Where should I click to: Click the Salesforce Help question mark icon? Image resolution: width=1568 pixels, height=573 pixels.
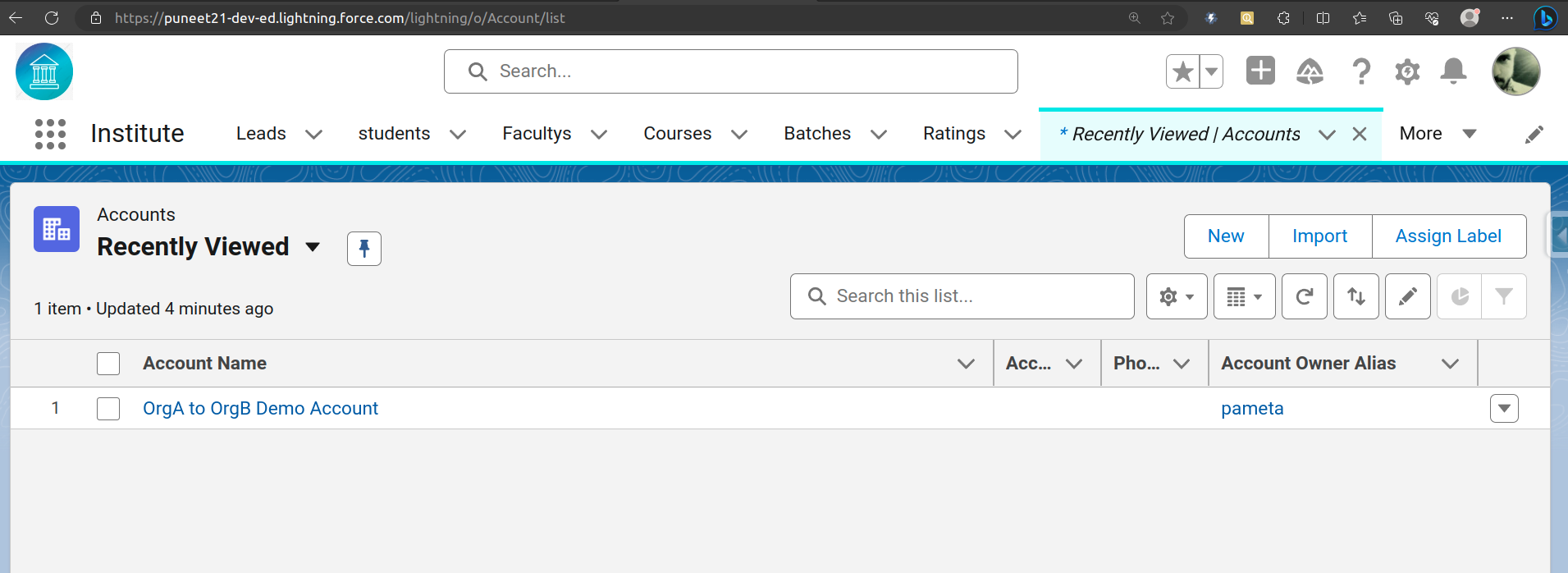(x=1360, y=72)
